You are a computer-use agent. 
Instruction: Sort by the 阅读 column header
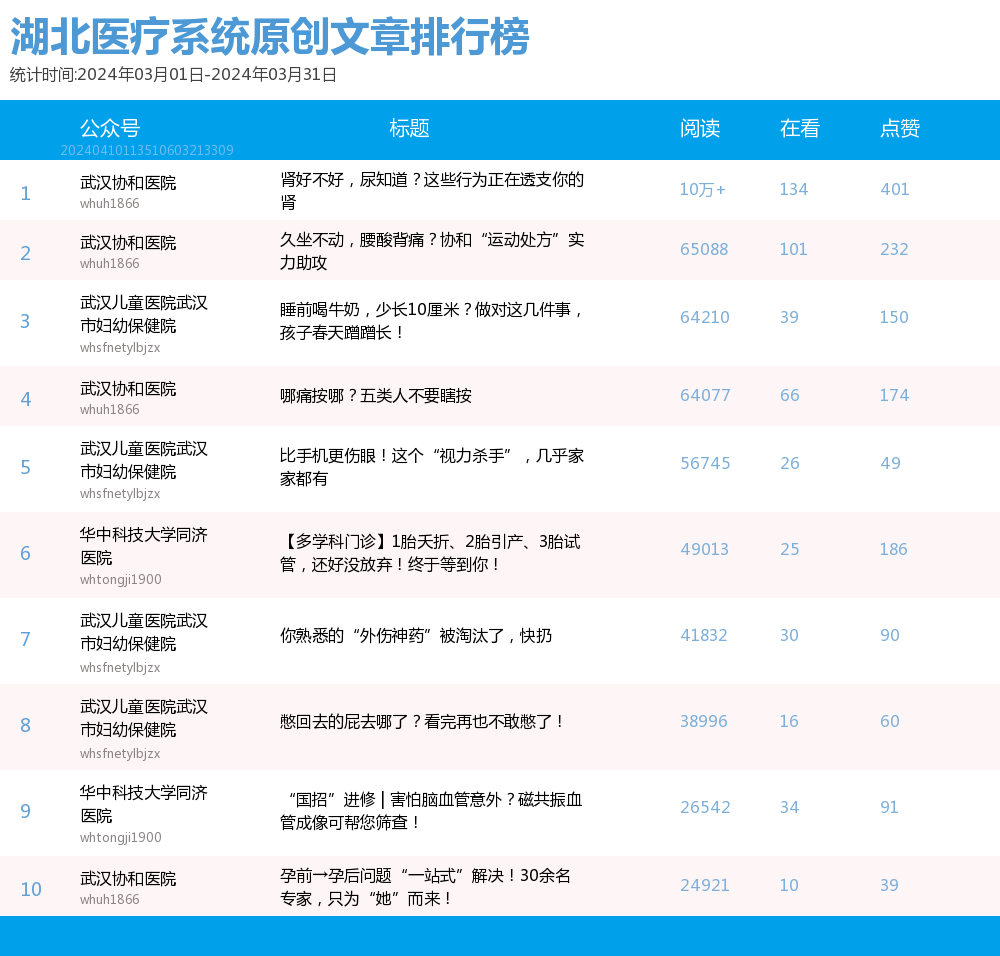pyautogui.click(x=699, y=128)
